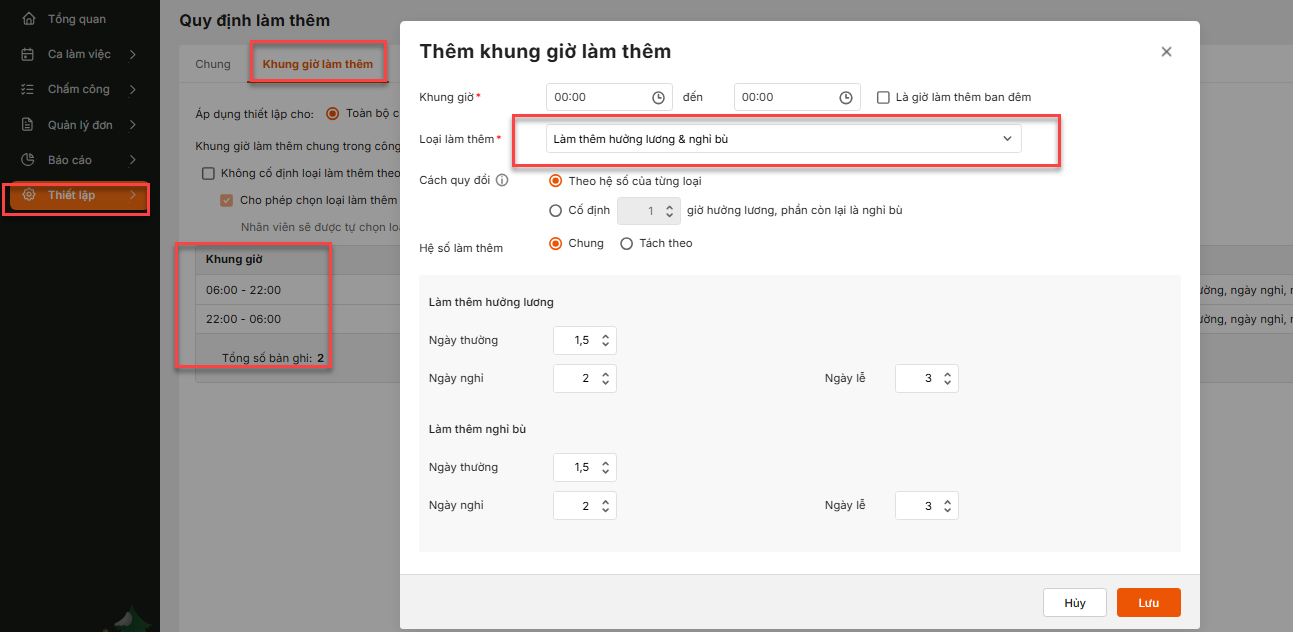Click clock icon in end time field
Screen dimensions: 1293x632
[x=846, y=97]
